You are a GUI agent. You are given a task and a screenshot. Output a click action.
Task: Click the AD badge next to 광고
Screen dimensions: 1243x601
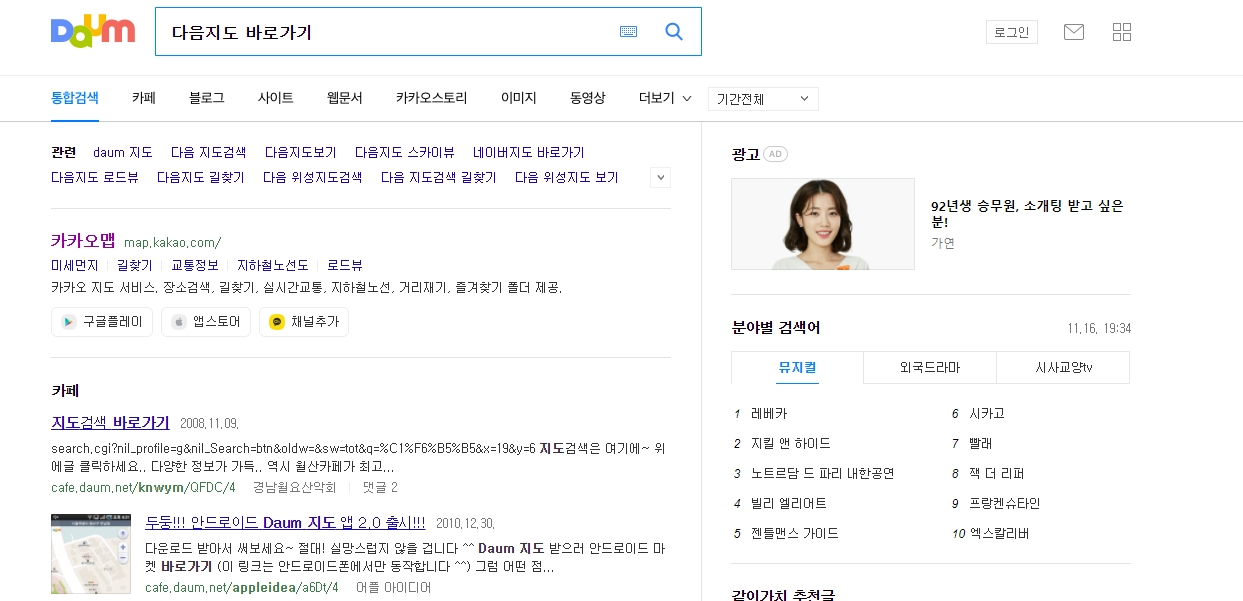(775, 154)
